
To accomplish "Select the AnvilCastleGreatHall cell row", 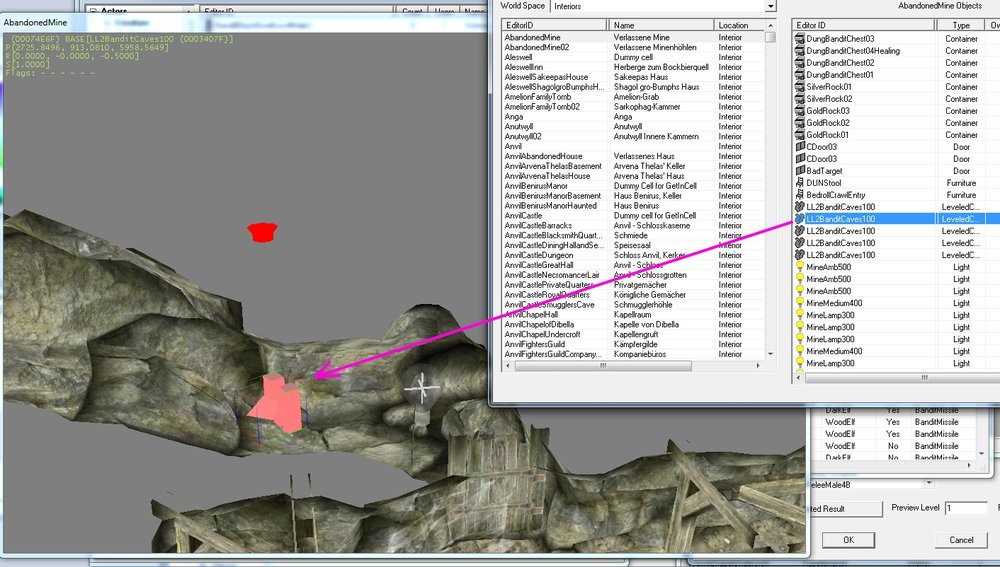I will (x=633, y=265).
